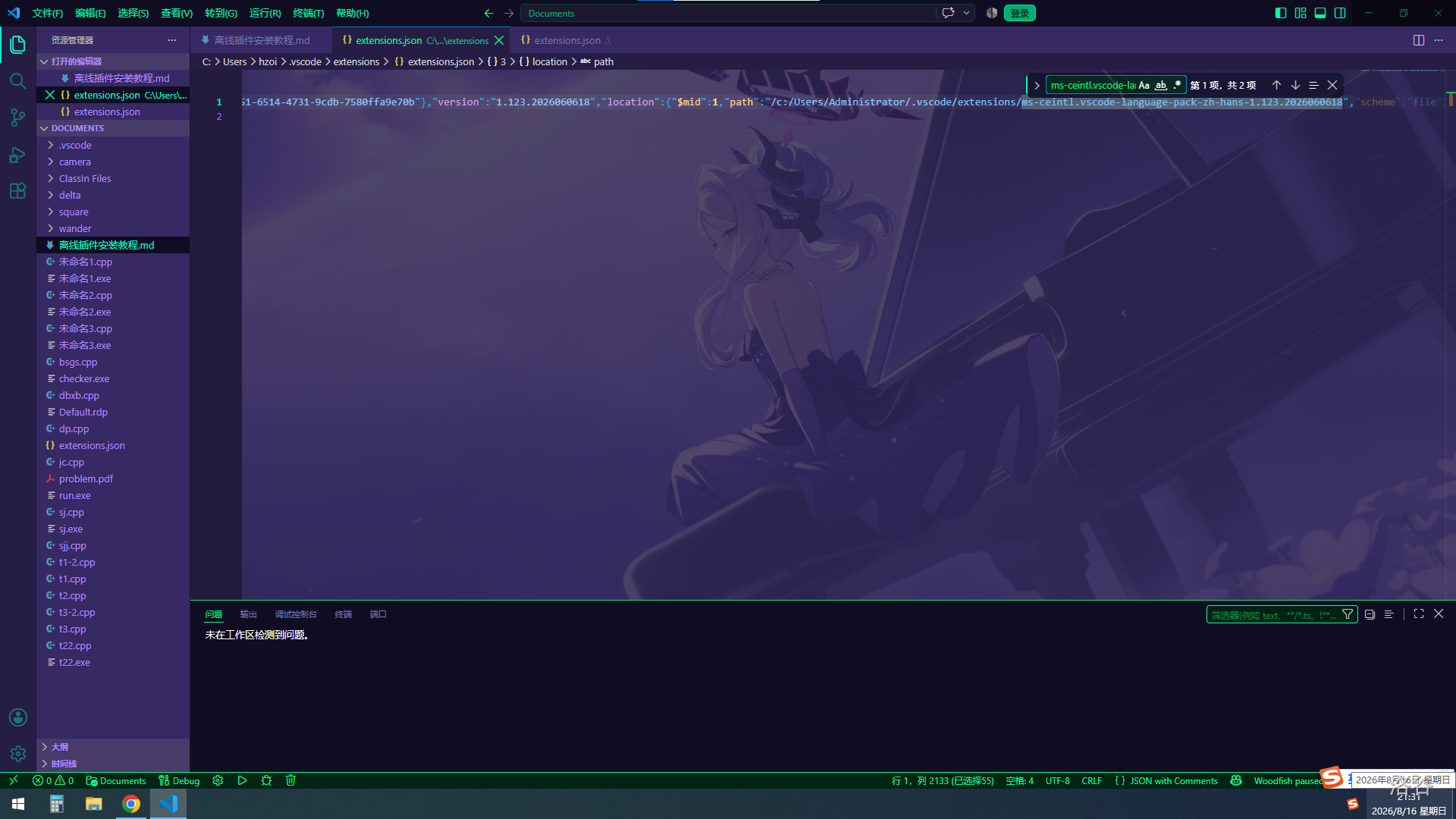
Task: Toggle secondary side bar visibility
Action: 1340,13
